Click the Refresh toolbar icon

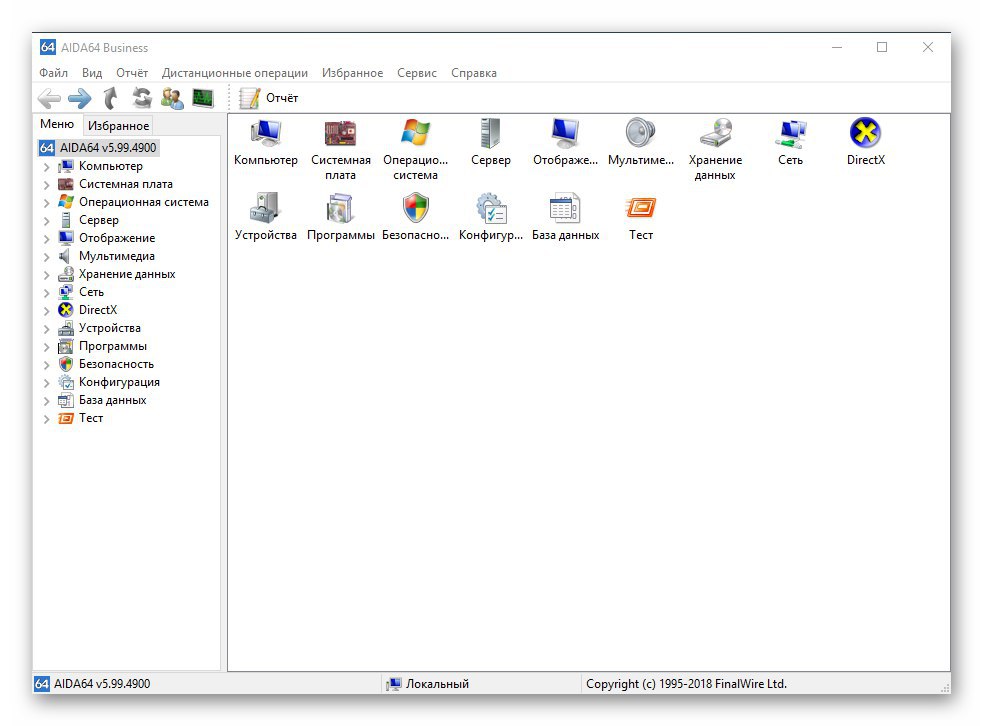(142, 98)
